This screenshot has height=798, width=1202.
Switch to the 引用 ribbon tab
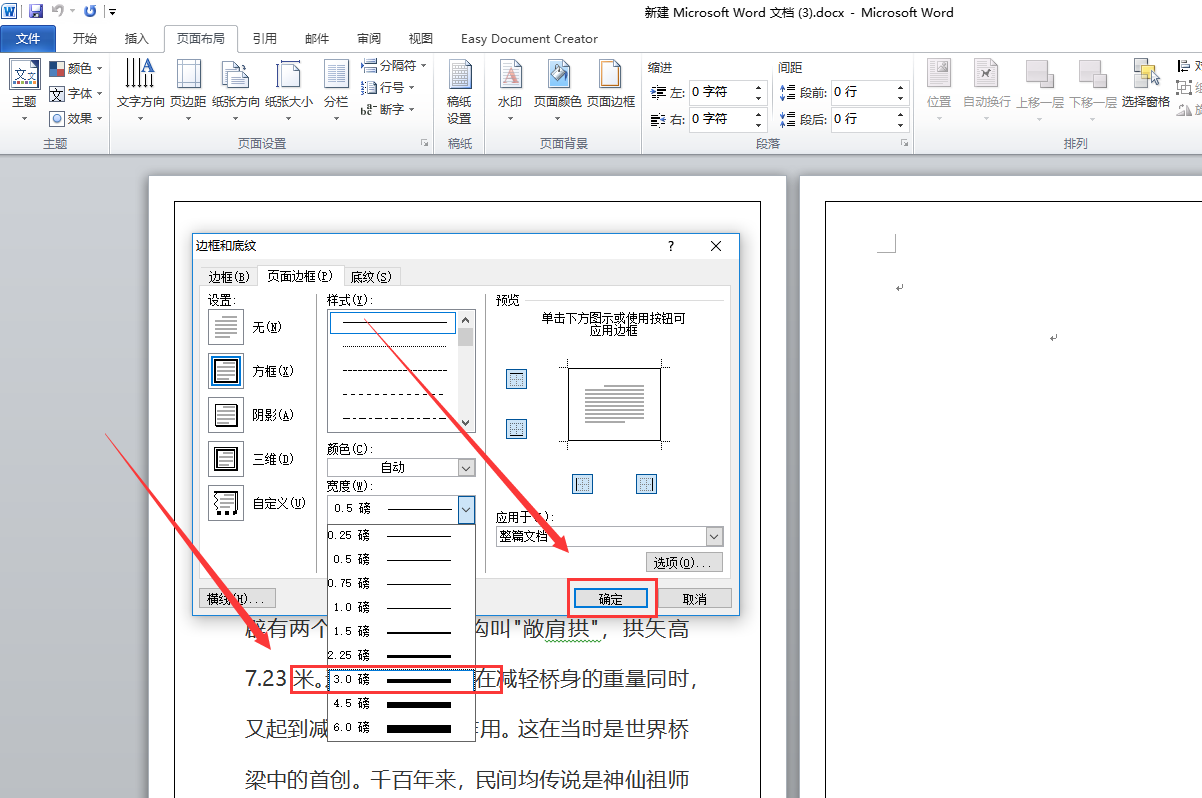pos(265,39)
